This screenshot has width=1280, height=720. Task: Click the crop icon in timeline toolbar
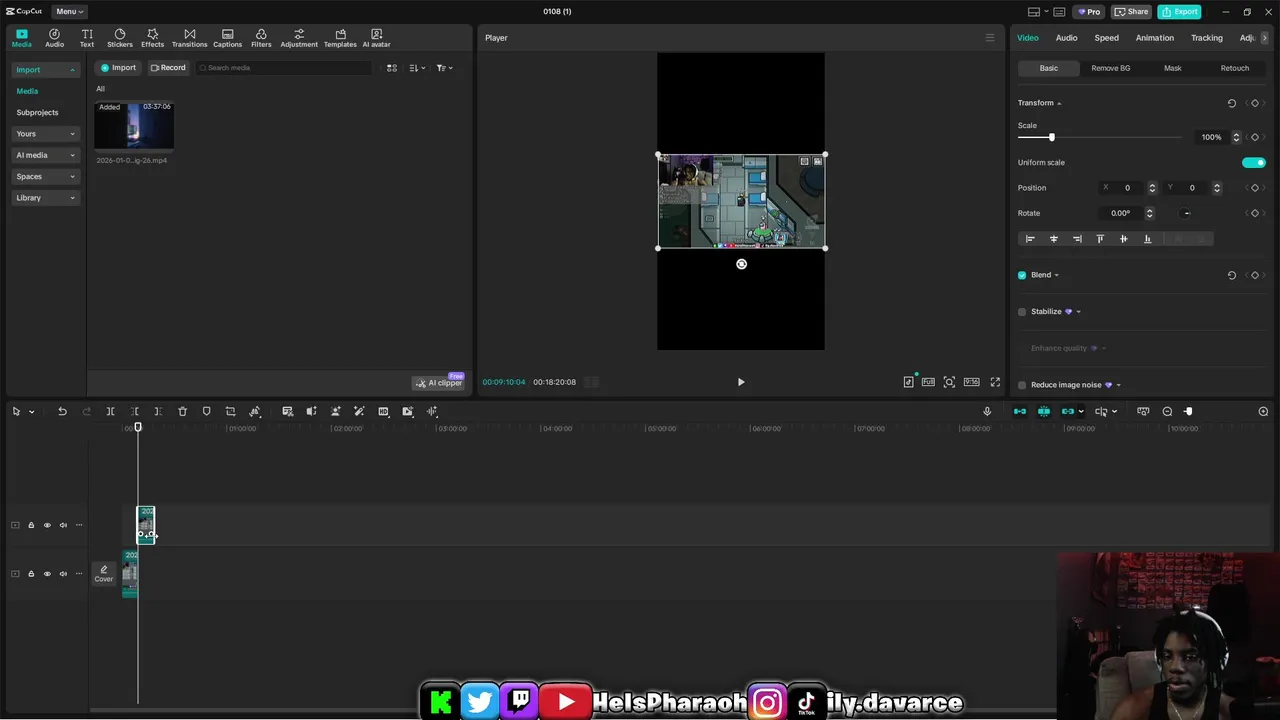(230, 411)
